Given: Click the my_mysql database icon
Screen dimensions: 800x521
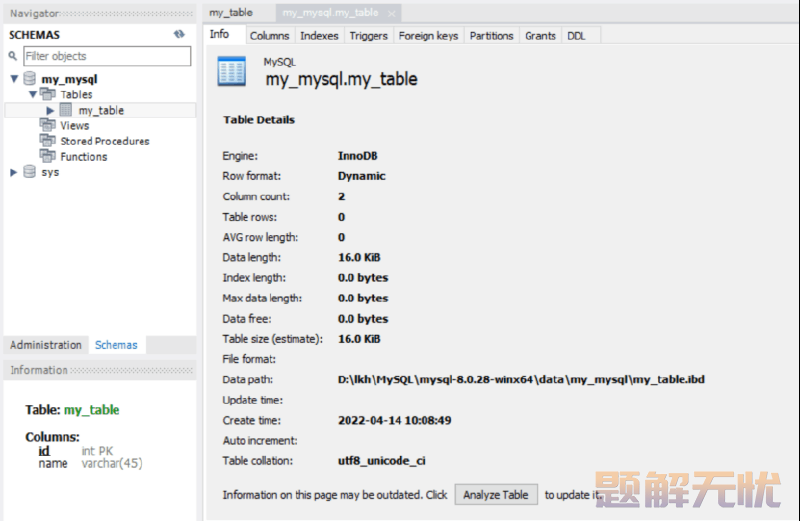Looking at the screenshot, I should [30, 79].
